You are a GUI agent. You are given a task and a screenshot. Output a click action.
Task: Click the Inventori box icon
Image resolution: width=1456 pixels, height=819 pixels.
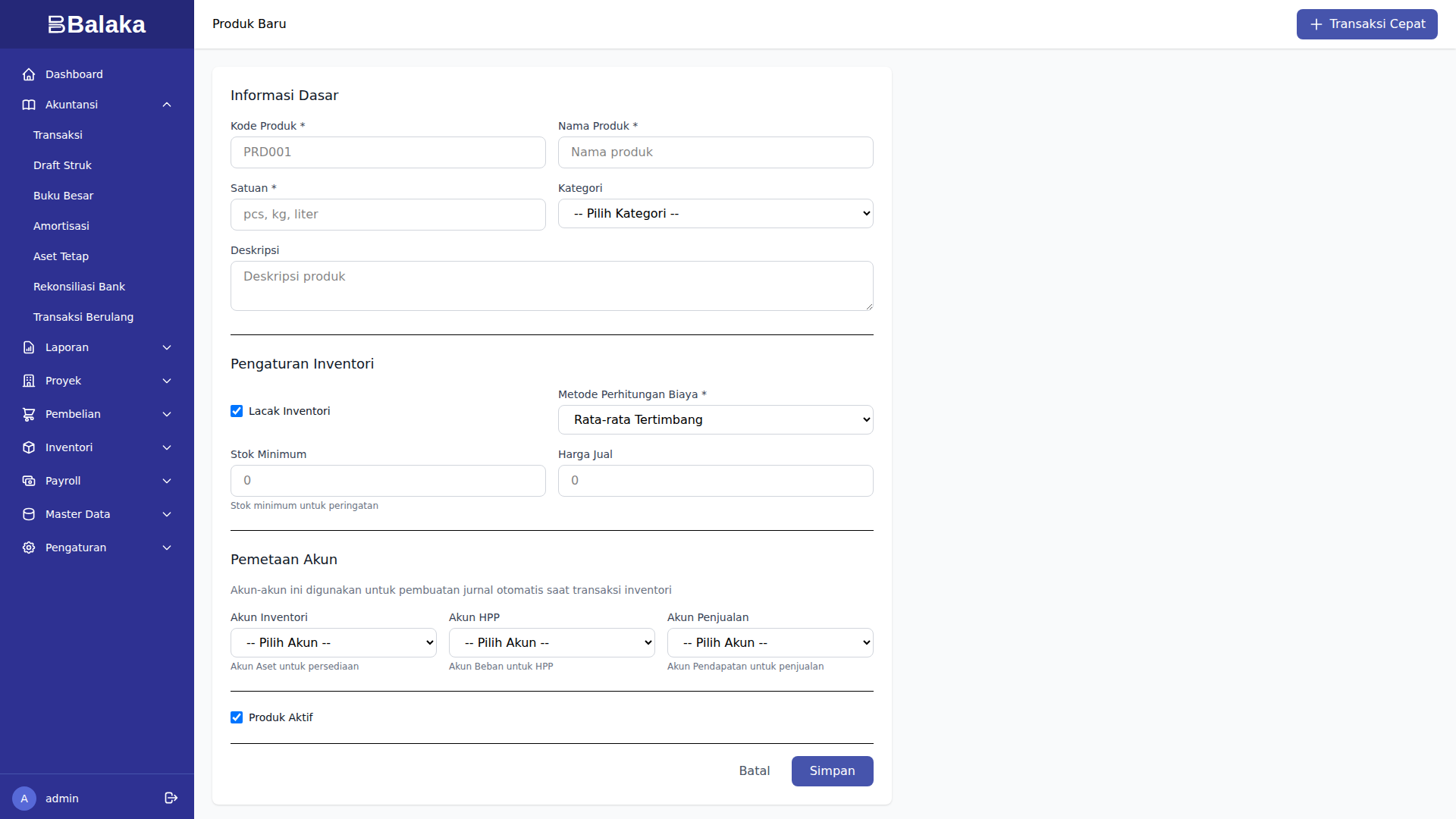29,447
